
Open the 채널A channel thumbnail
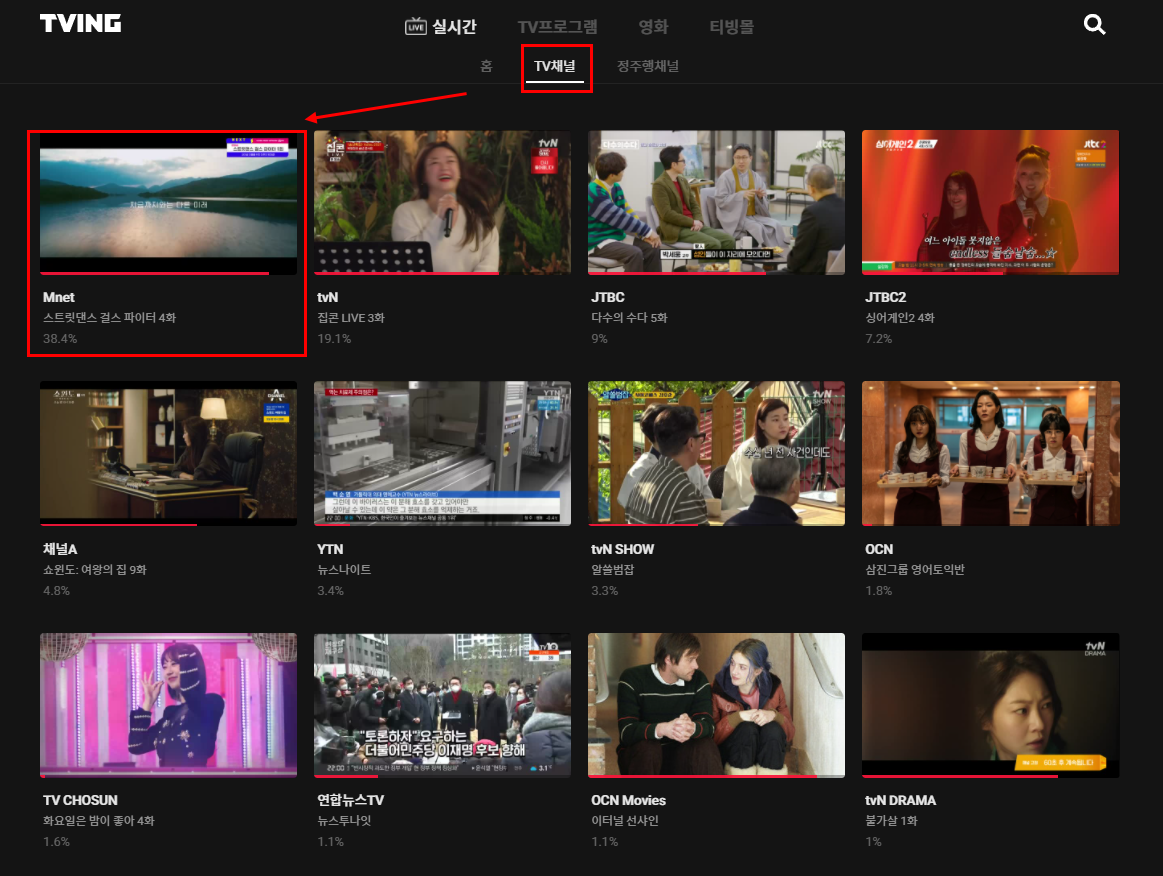pyautogui.click(x=168, y=453)
